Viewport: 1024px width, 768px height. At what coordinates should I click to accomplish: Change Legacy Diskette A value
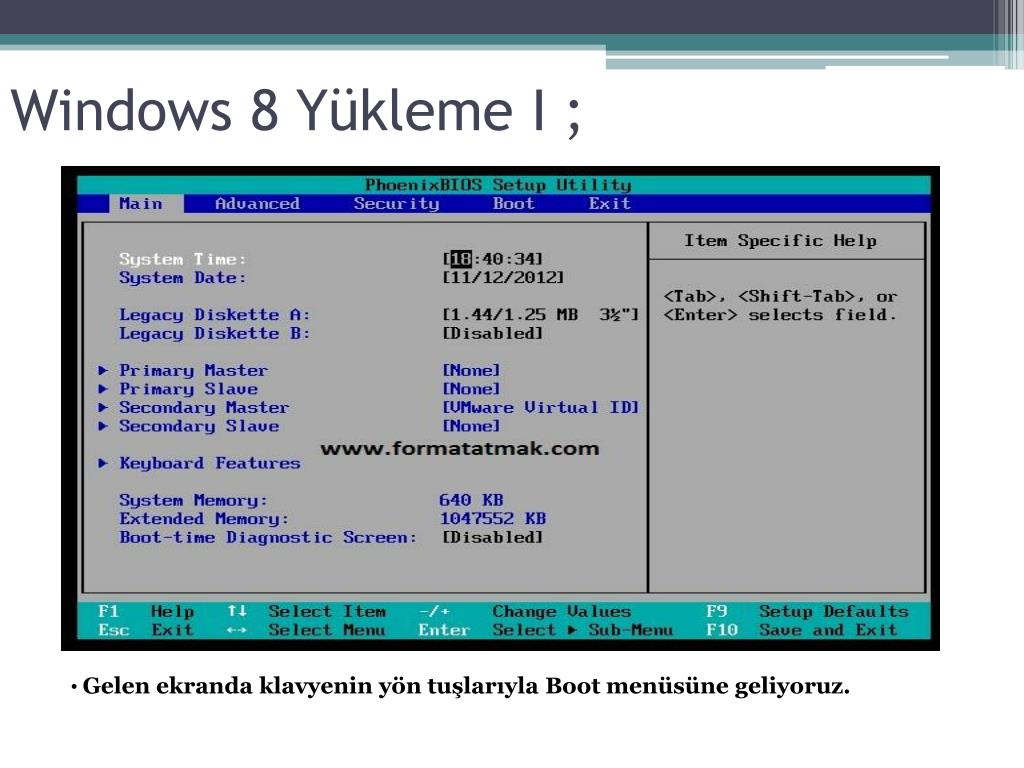click(x=540, y=315)
